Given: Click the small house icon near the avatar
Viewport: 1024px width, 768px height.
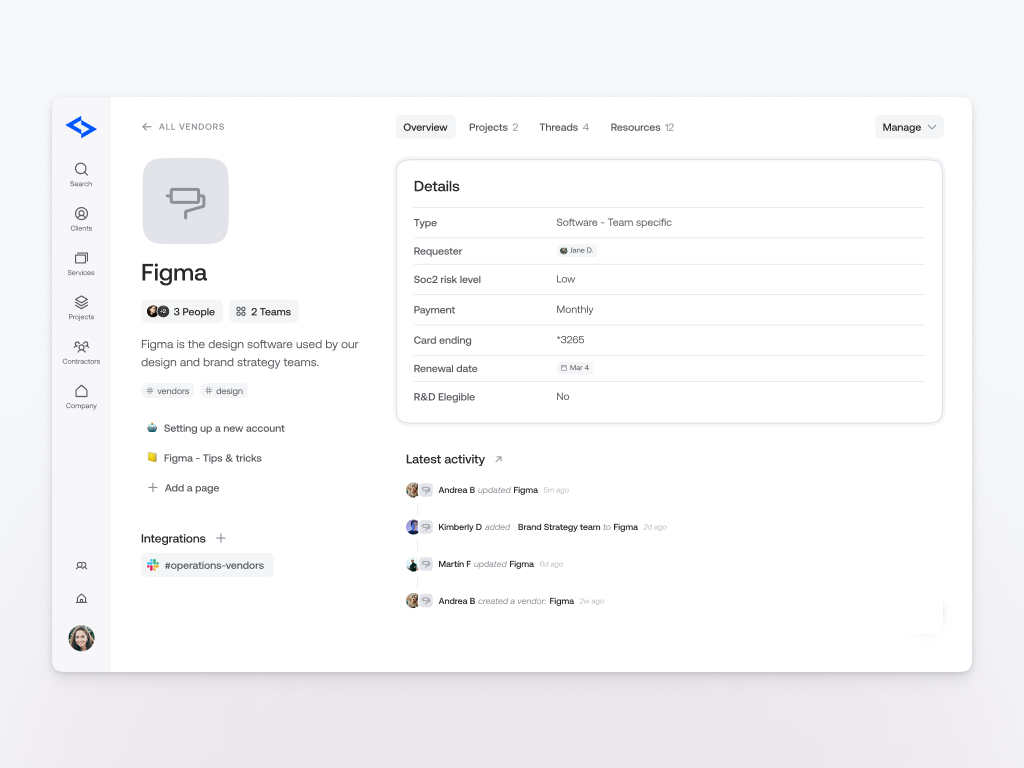Looking at the screenshot, I should click(81, 598).
